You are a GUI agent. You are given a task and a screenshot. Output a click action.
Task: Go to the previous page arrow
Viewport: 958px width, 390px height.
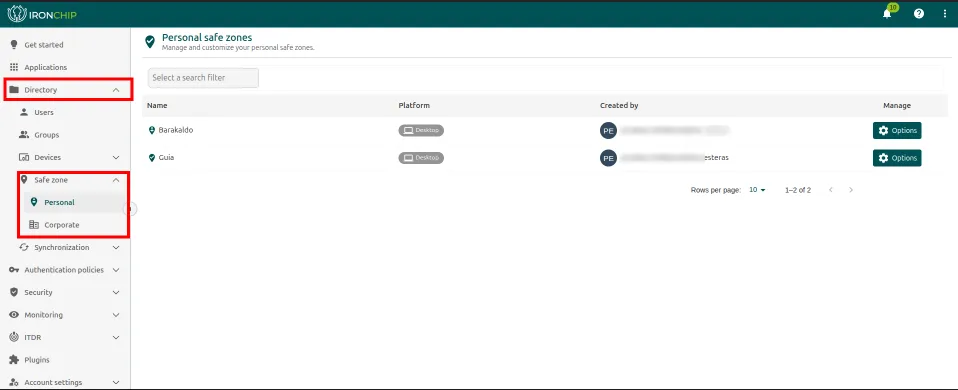831,190
